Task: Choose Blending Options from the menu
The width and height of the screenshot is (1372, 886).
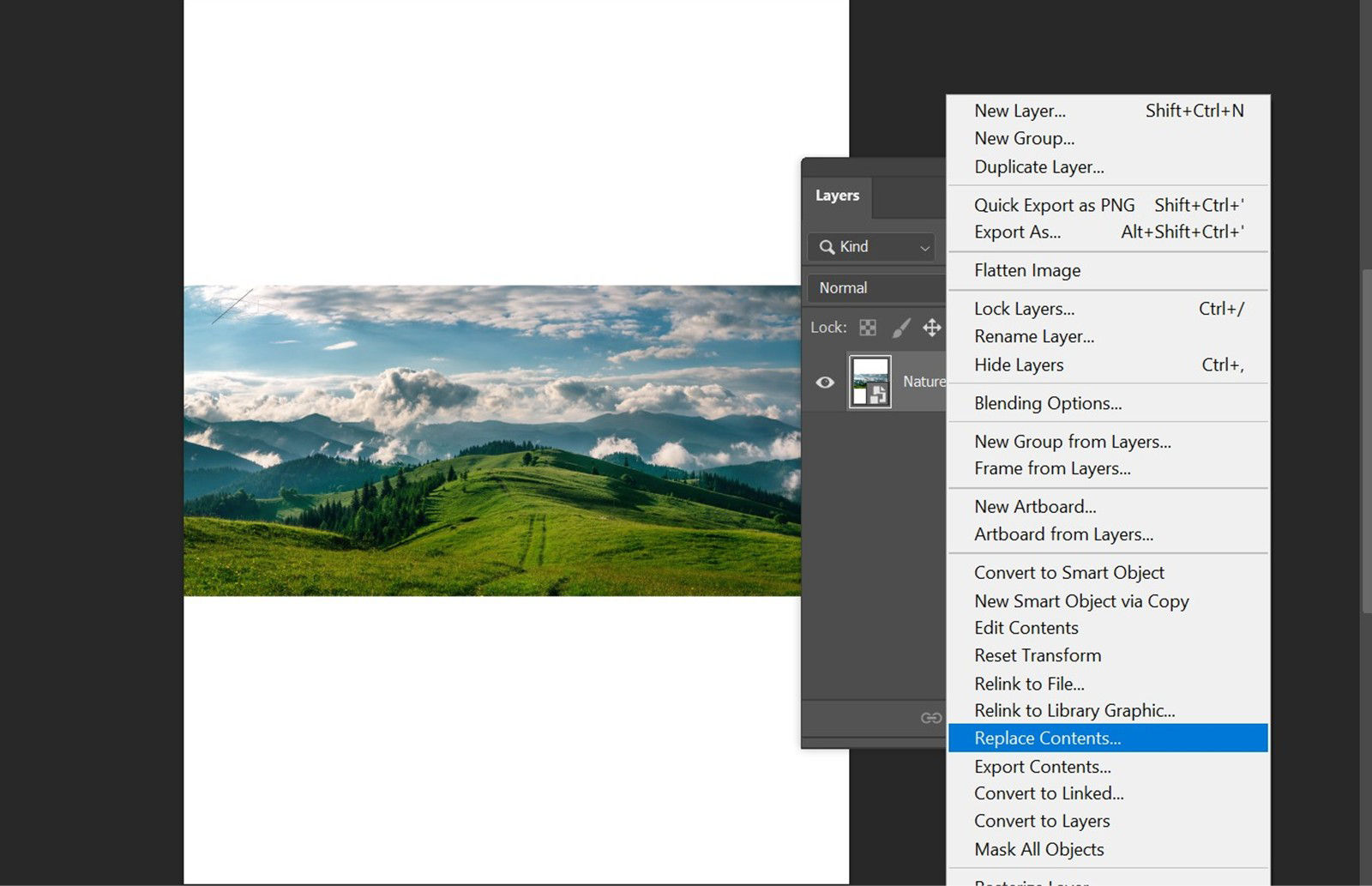Action: point(1047,403)
